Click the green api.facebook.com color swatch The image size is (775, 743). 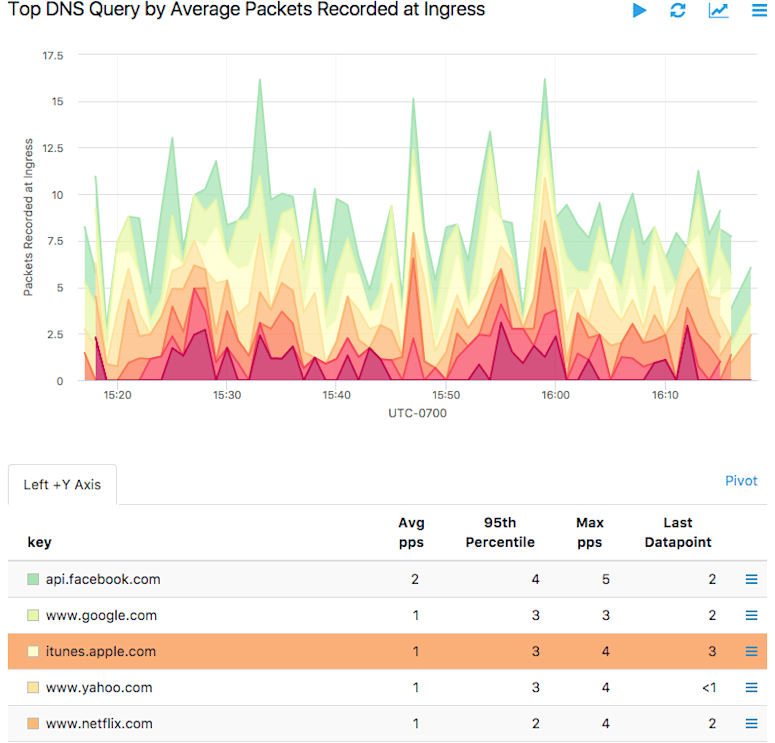point(33,579)
